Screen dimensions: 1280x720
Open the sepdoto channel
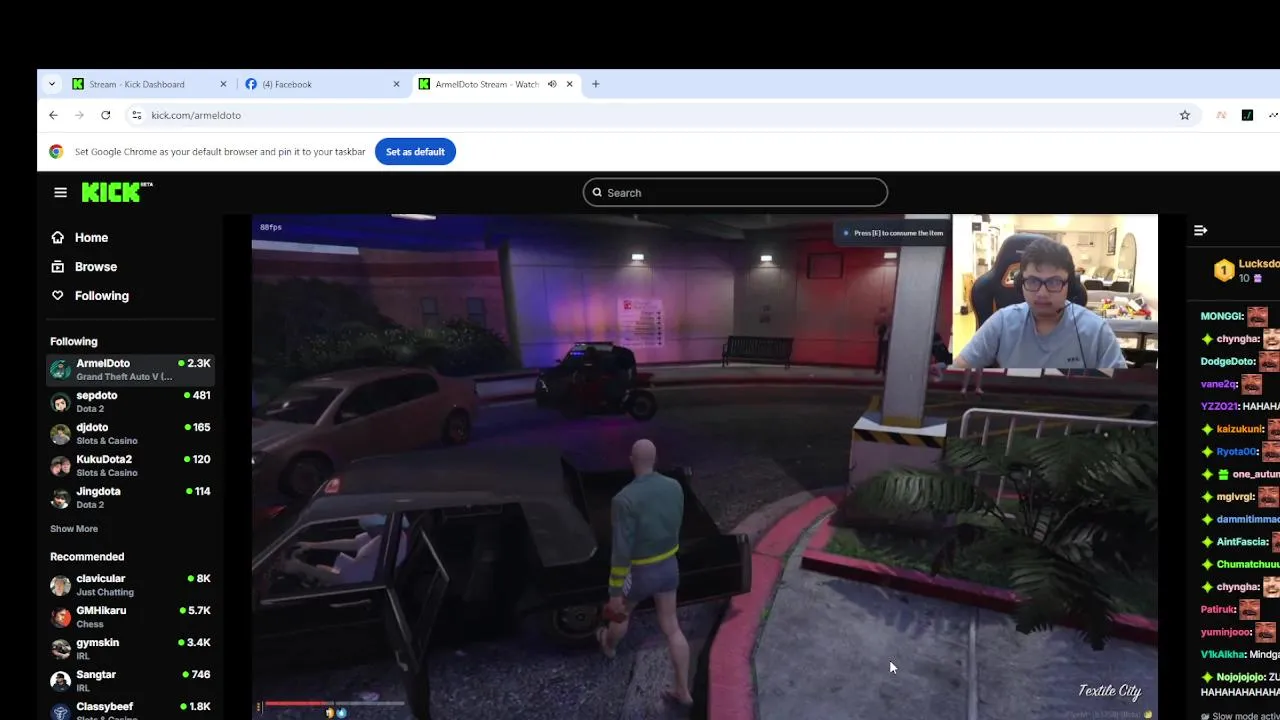(131, 401)
